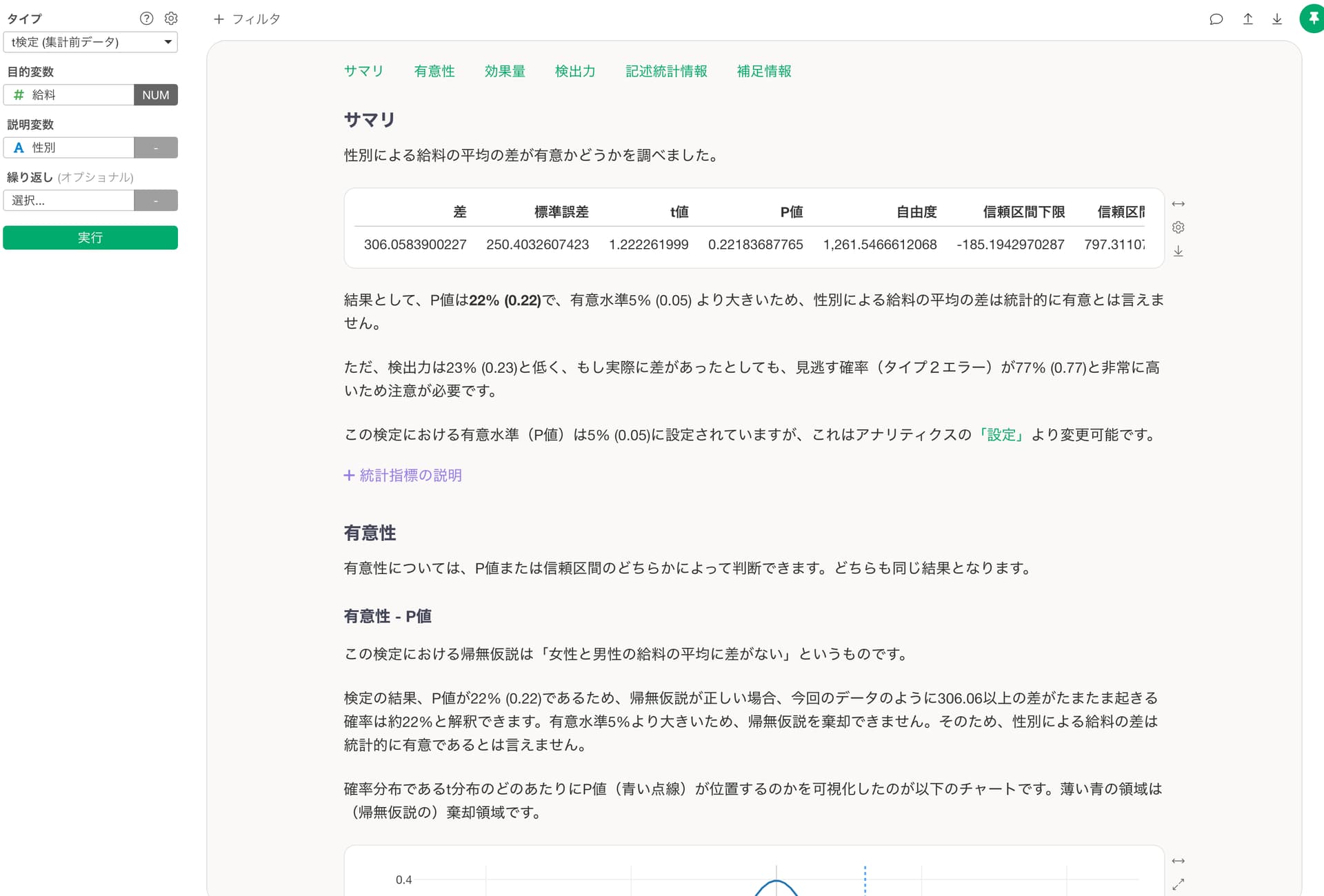
Task: Open the 「設定」 link in the text
Action: click(x=1001, y=435)
